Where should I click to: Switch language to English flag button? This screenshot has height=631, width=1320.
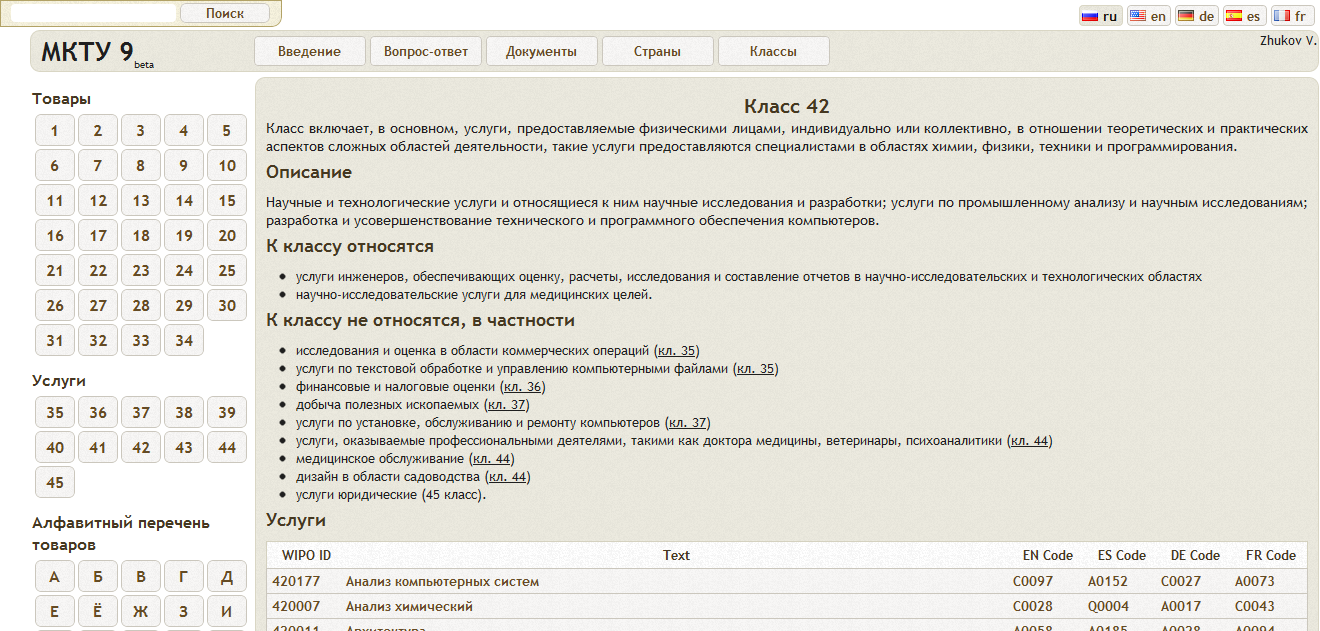coord(1148,16)
